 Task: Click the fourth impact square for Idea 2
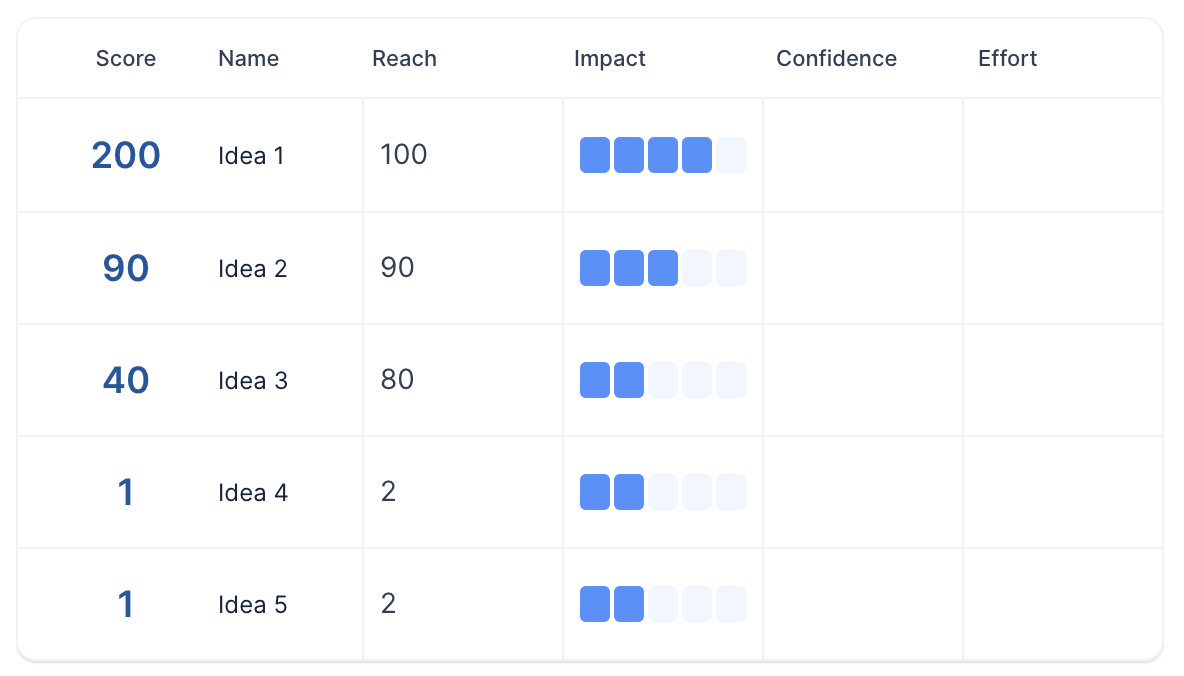tap(697, 268)
